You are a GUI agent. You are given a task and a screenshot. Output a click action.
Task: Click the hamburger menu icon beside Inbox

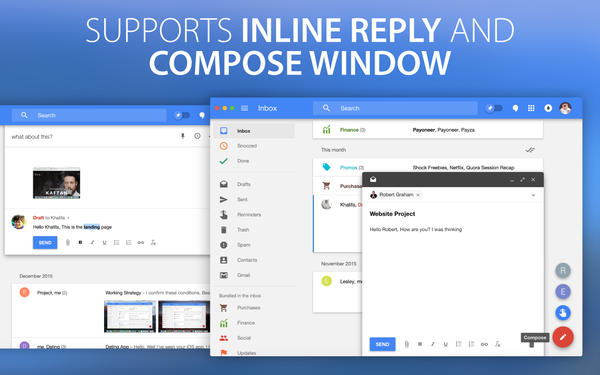tap(245, 108)
